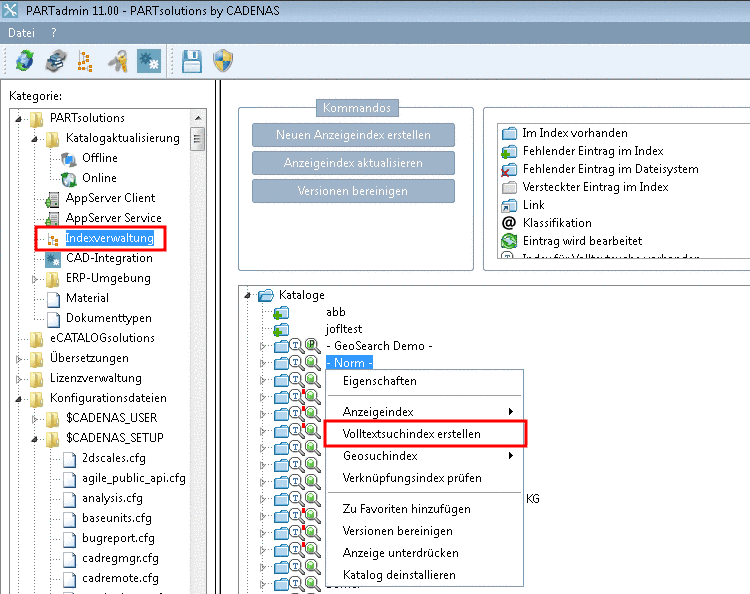Open cadremote.cfg file
Viewport: 750px width, 594px height.
coord(120,578)
